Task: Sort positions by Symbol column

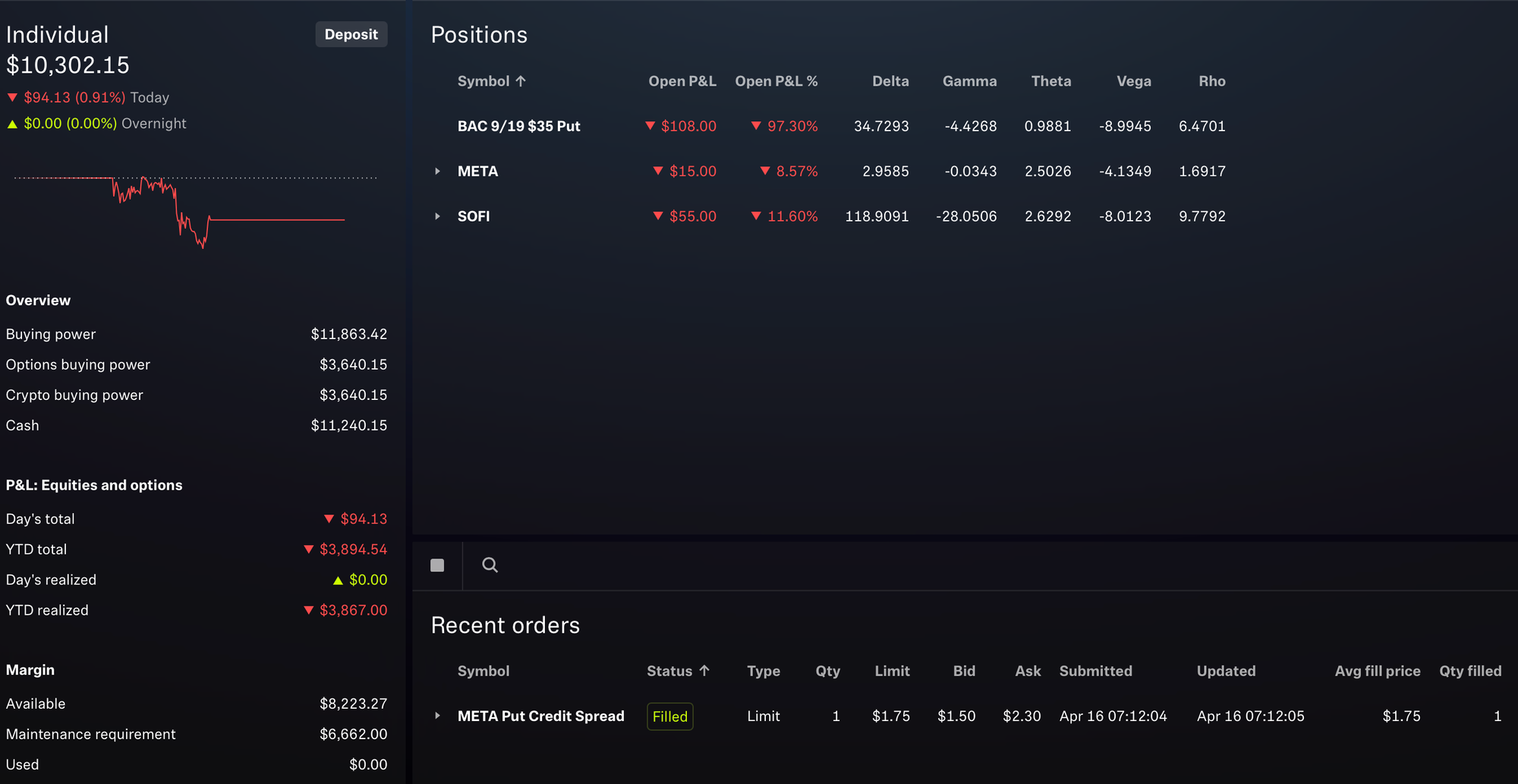Action: (x=491, y=81)
